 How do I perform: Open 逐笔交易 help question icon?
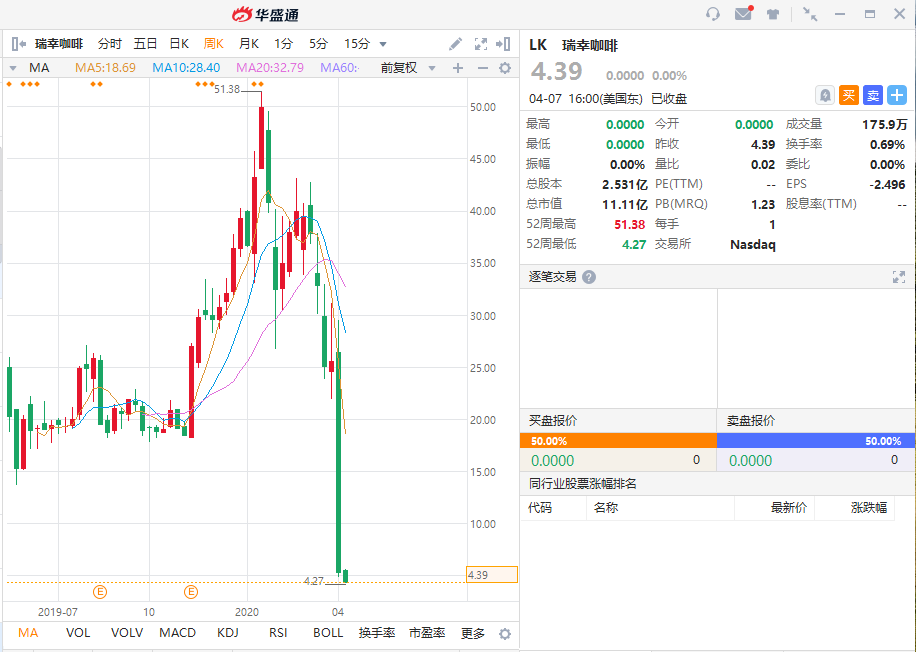click(589, 277)
